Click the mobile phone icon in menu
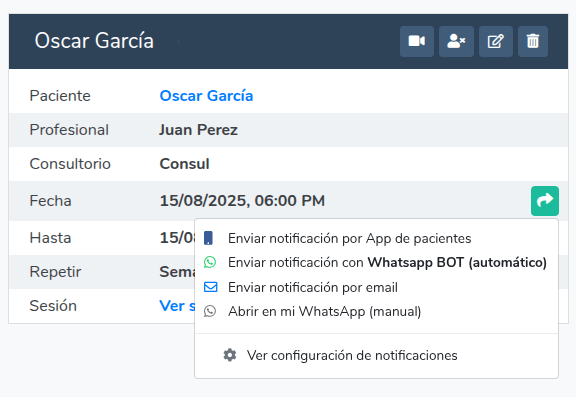This screenshot has width=576, height=397. 208,238
